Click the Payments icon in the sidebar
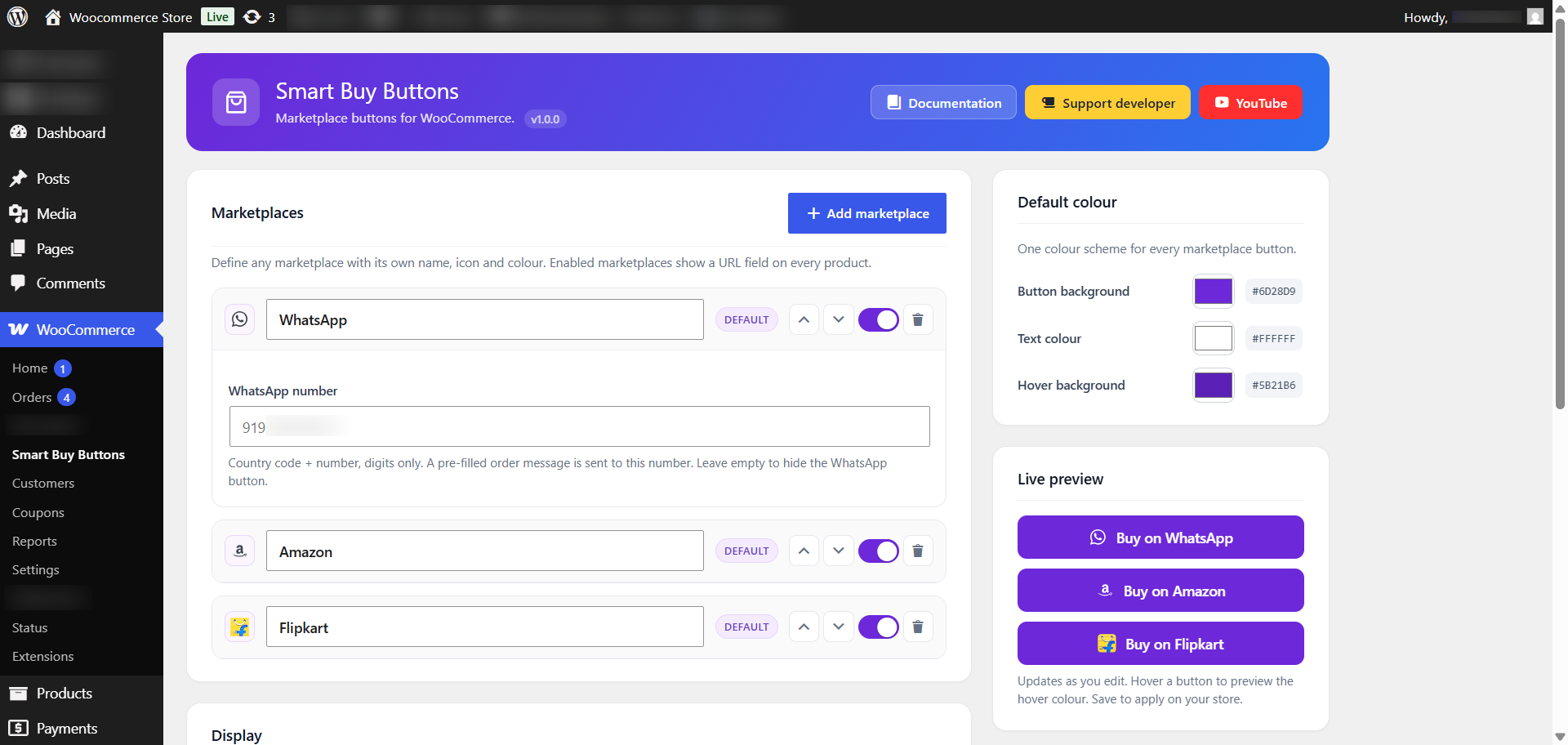1568x745 pixels. (19, 728)
